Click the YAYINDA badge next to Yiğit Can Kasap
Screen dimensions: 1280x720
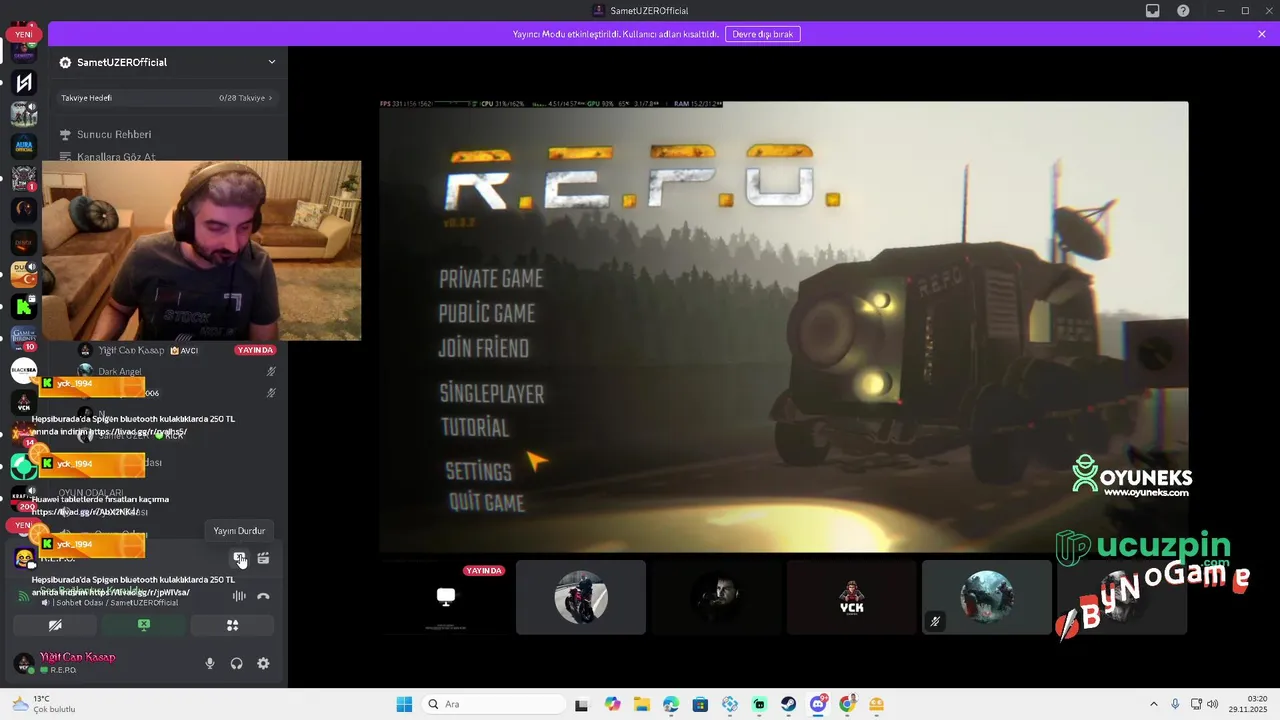pyautogui.click(x=255, y=350)
